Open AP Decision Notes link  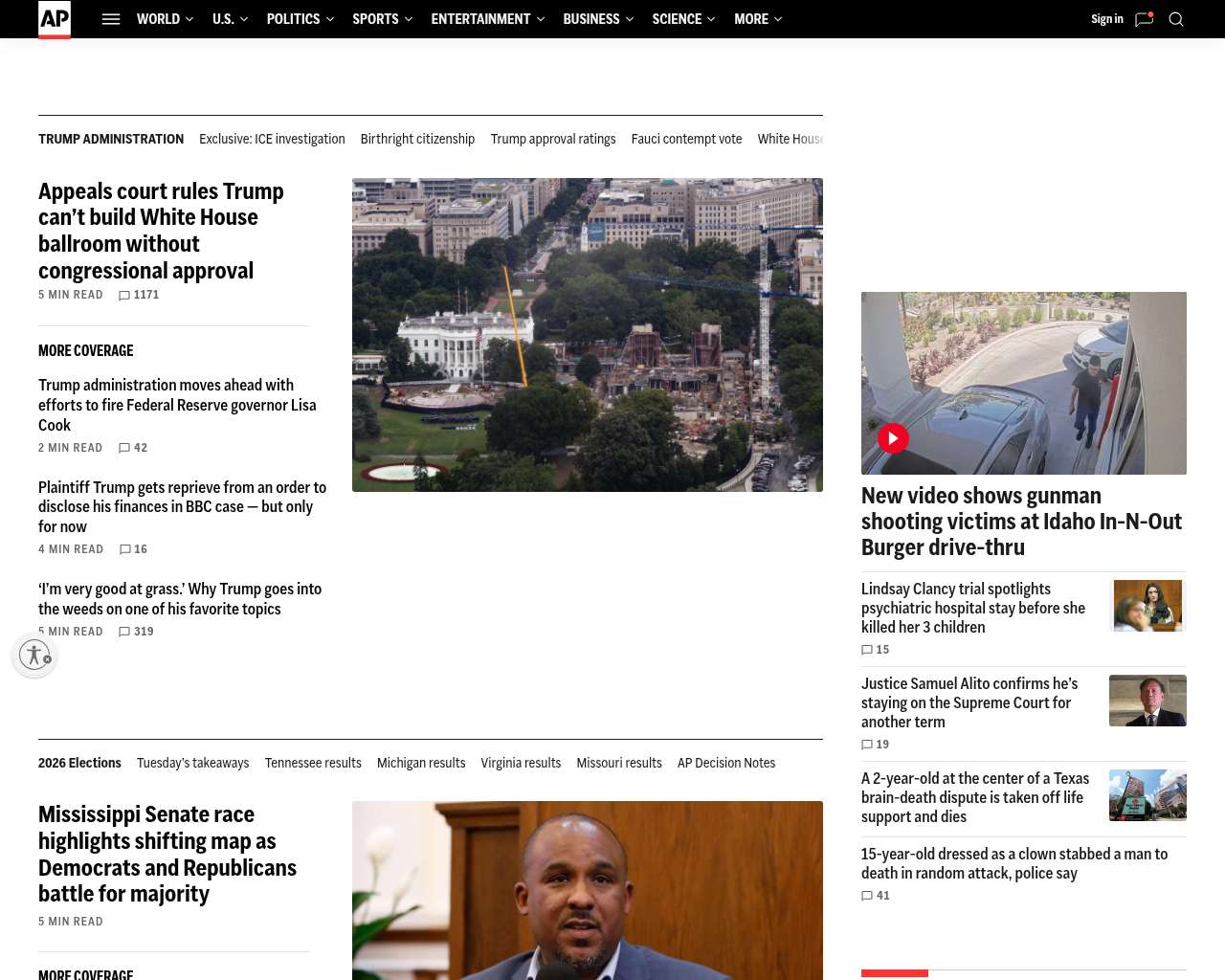pos(726,763)
